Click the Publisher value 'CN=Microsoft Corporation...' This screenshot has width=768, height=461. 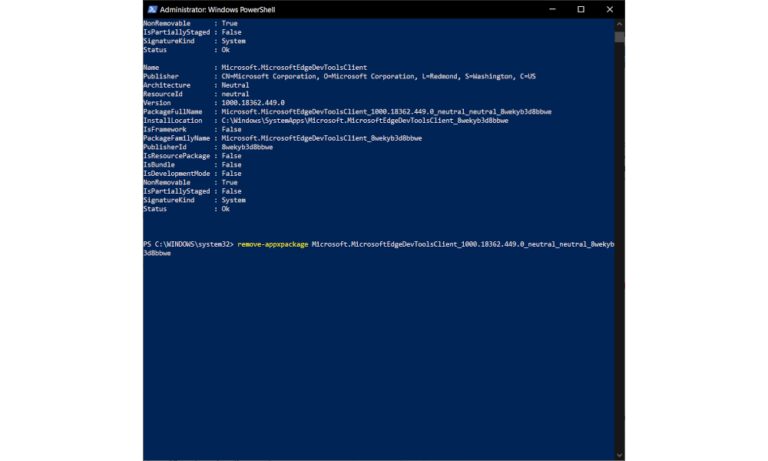click(x=379, y=76)
